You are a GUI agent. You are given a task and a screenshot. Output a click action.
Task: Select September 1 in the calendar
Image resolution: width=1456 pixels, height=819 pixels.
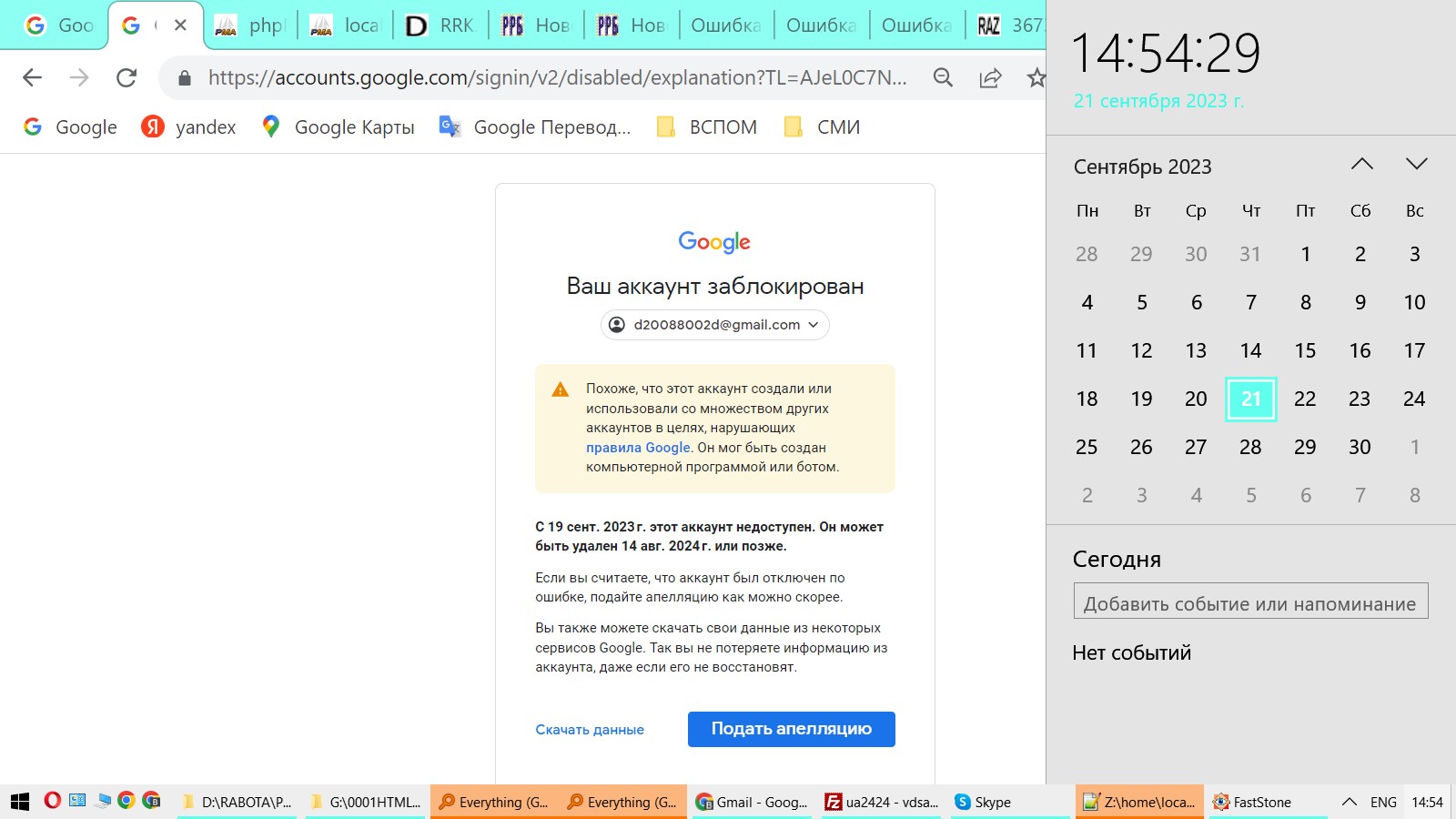coord(1306,254)
